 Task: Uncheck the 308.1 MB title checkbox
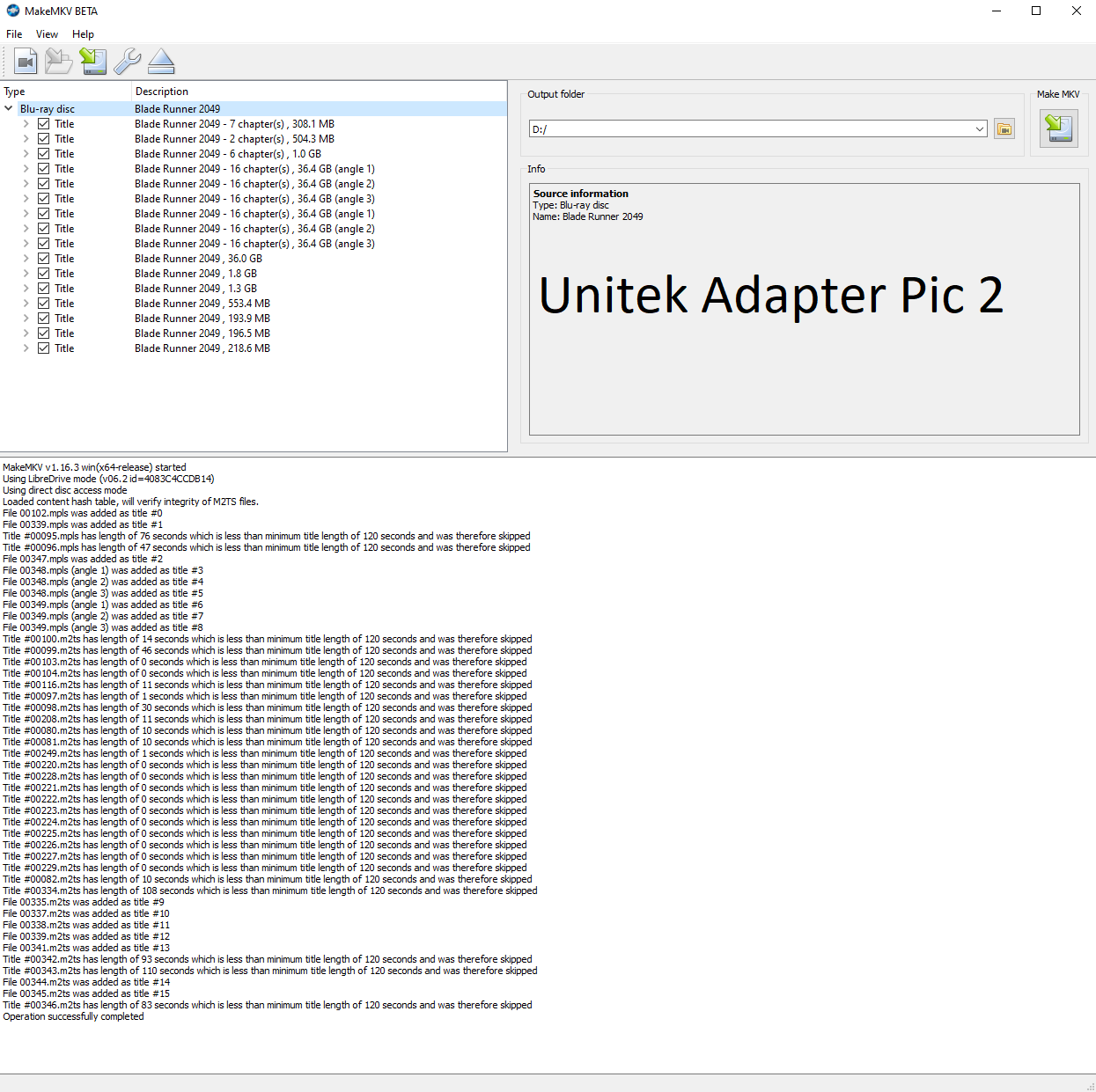tap(43, 124)
